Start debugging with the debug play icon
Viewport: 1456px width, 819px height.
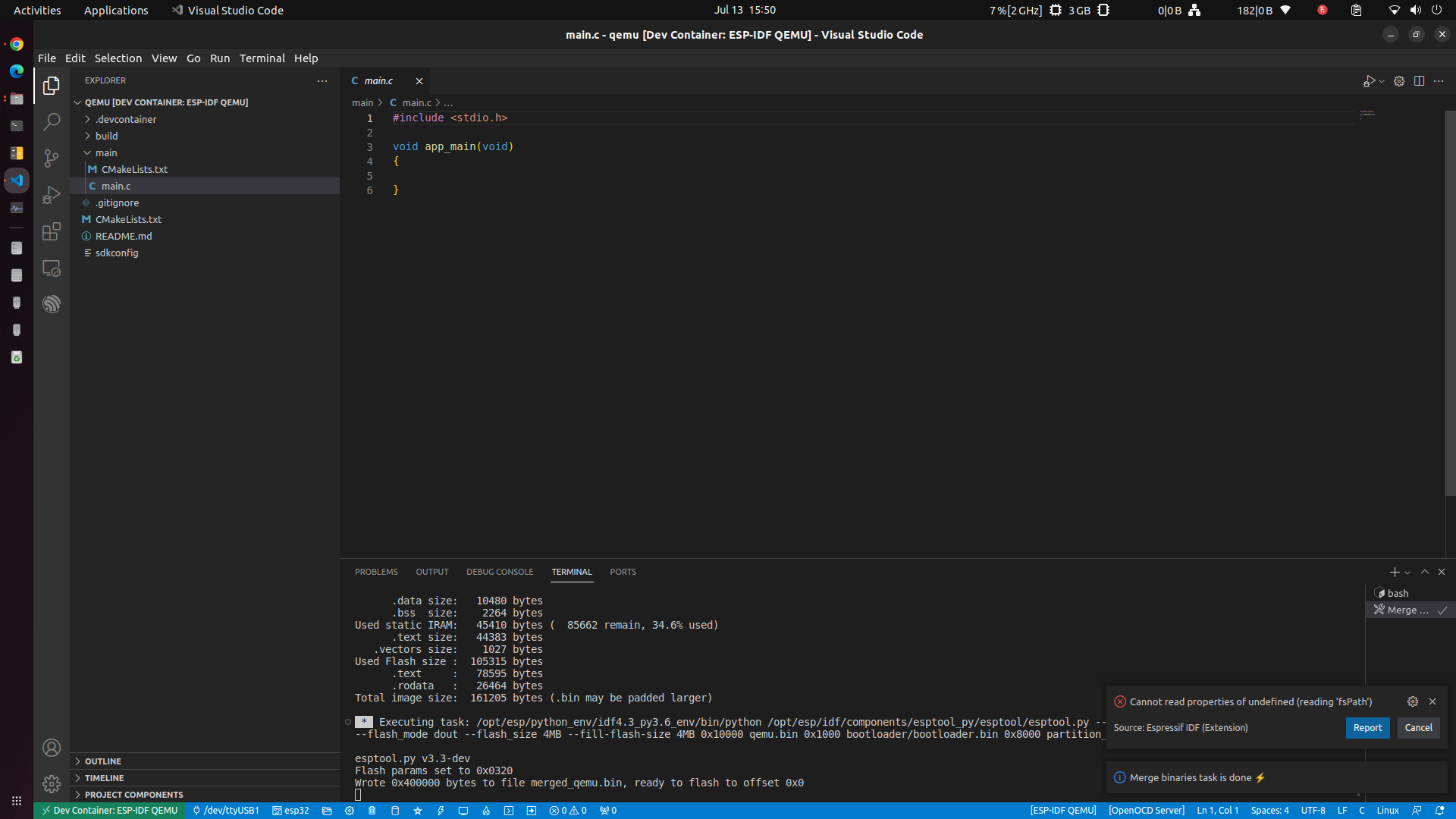point(1371,81)
